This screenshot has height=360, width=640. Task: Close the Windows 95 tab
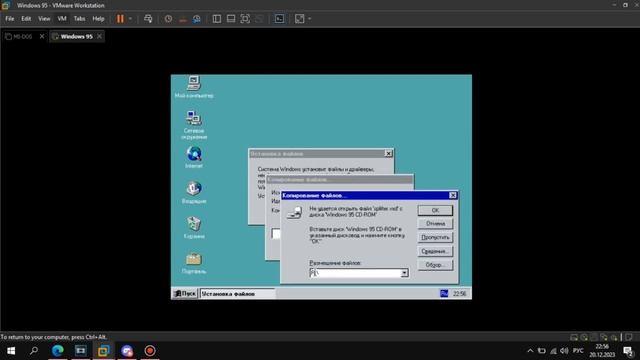click(99, 37)
